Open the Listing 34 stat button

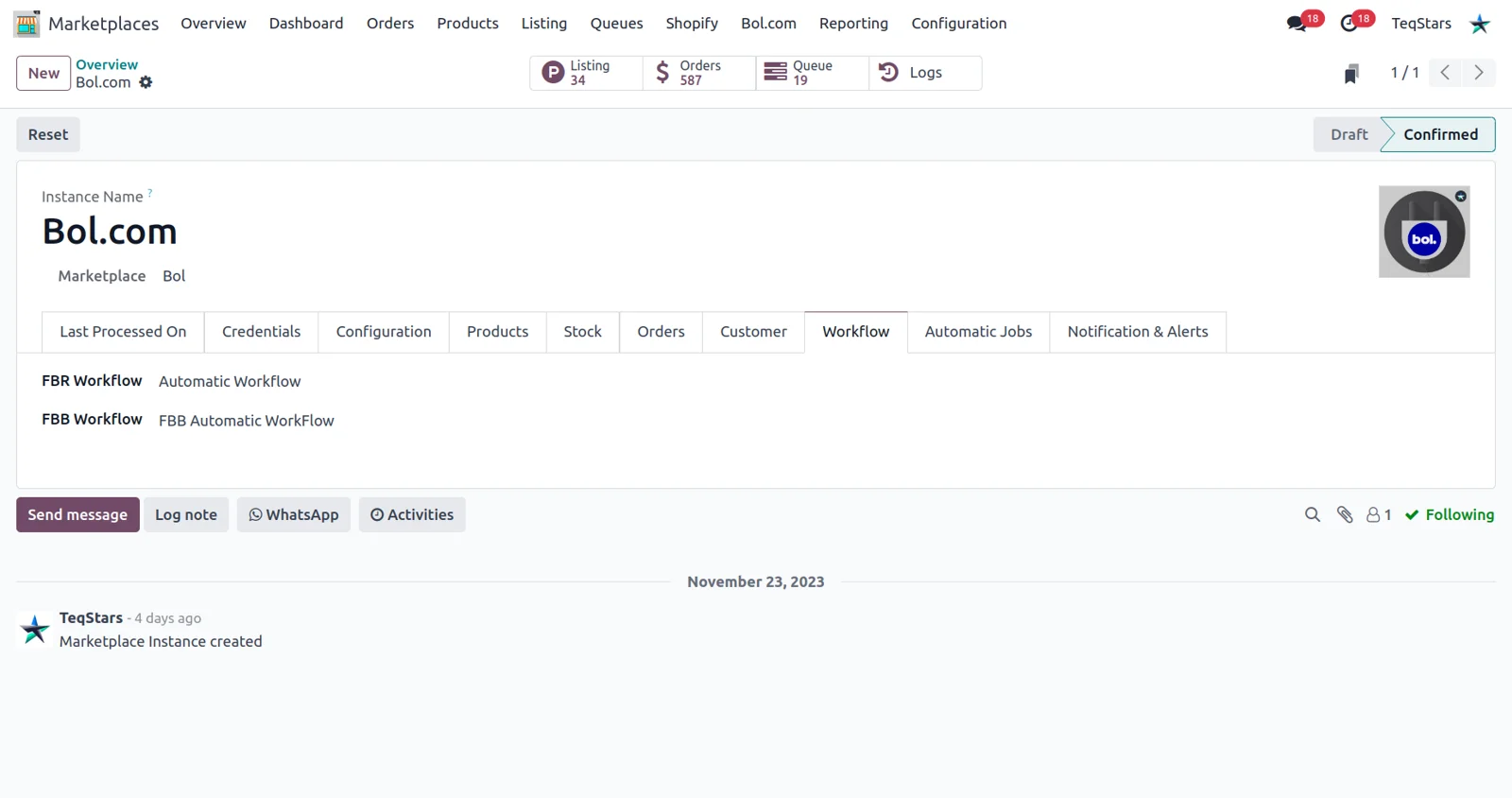(586, 73)
